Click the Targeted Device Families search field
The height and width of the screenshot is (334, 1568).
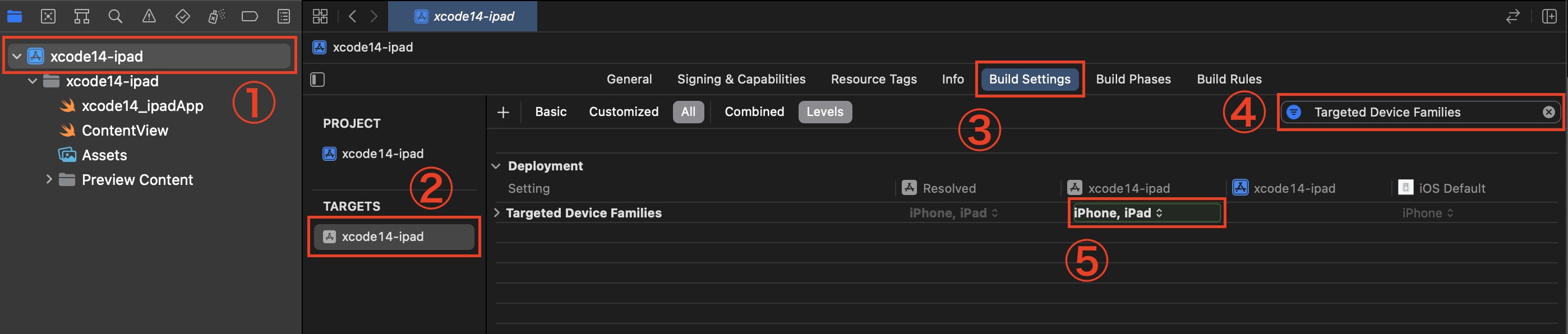(x=1418, y=112)
